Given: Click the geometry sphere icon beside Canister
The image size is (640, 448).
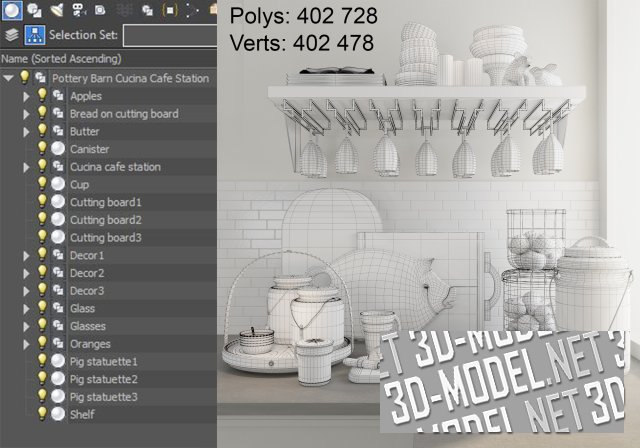Looking at the screenshot, I should point(58,149).
